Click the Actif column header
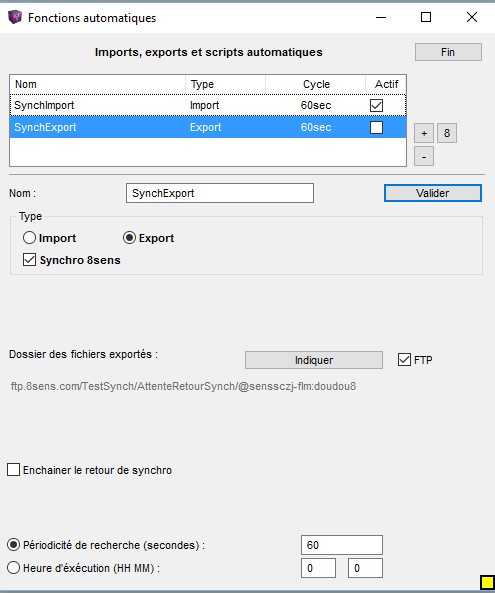The image size is (495, 593). [x=386, y=84]
